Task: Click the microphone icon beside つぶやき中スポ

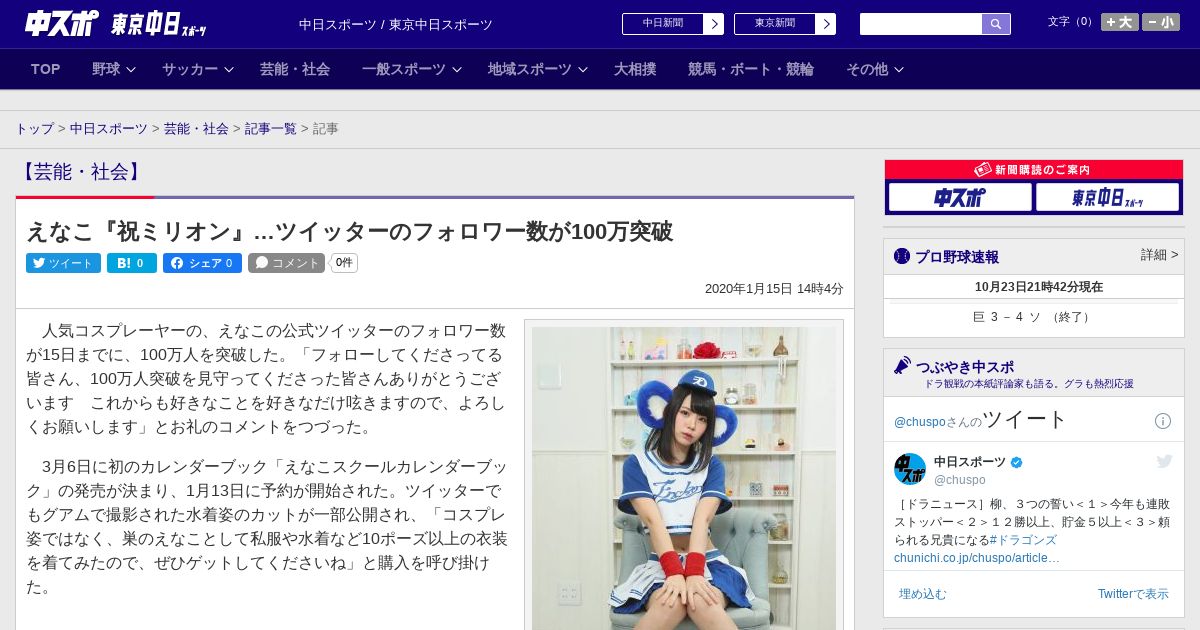Action: click(x=902, y=365)
